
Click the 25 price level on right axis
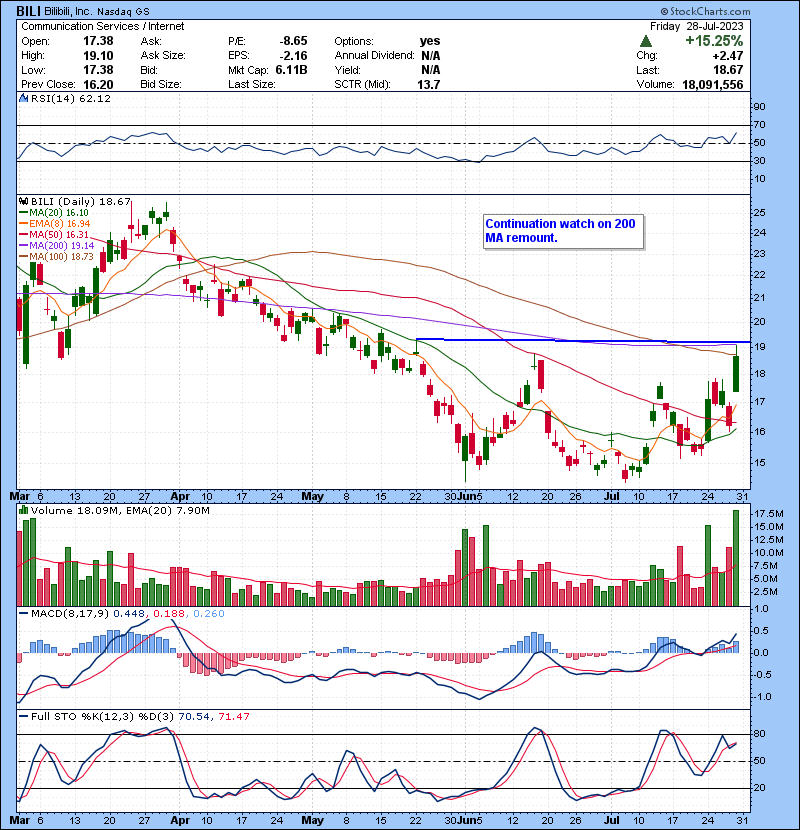coord(759,213)
